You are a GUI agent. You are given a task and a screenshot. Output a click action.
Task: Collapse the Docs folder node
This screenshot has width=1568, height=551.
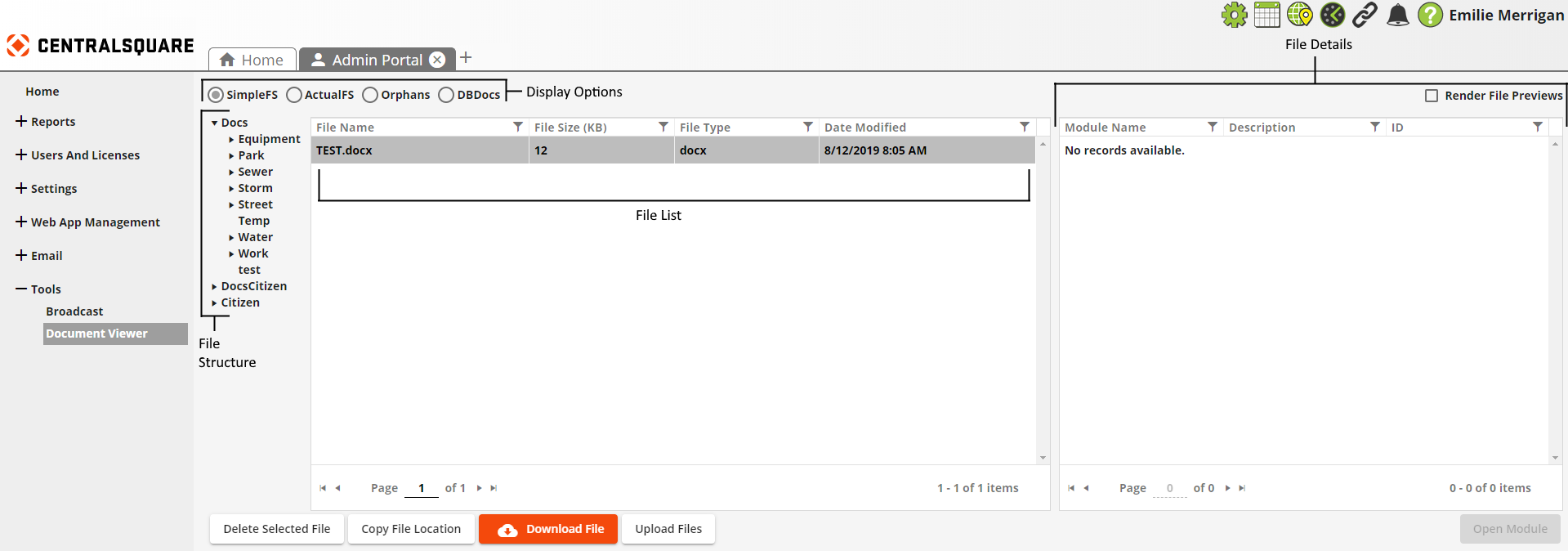tap(214, 123)
